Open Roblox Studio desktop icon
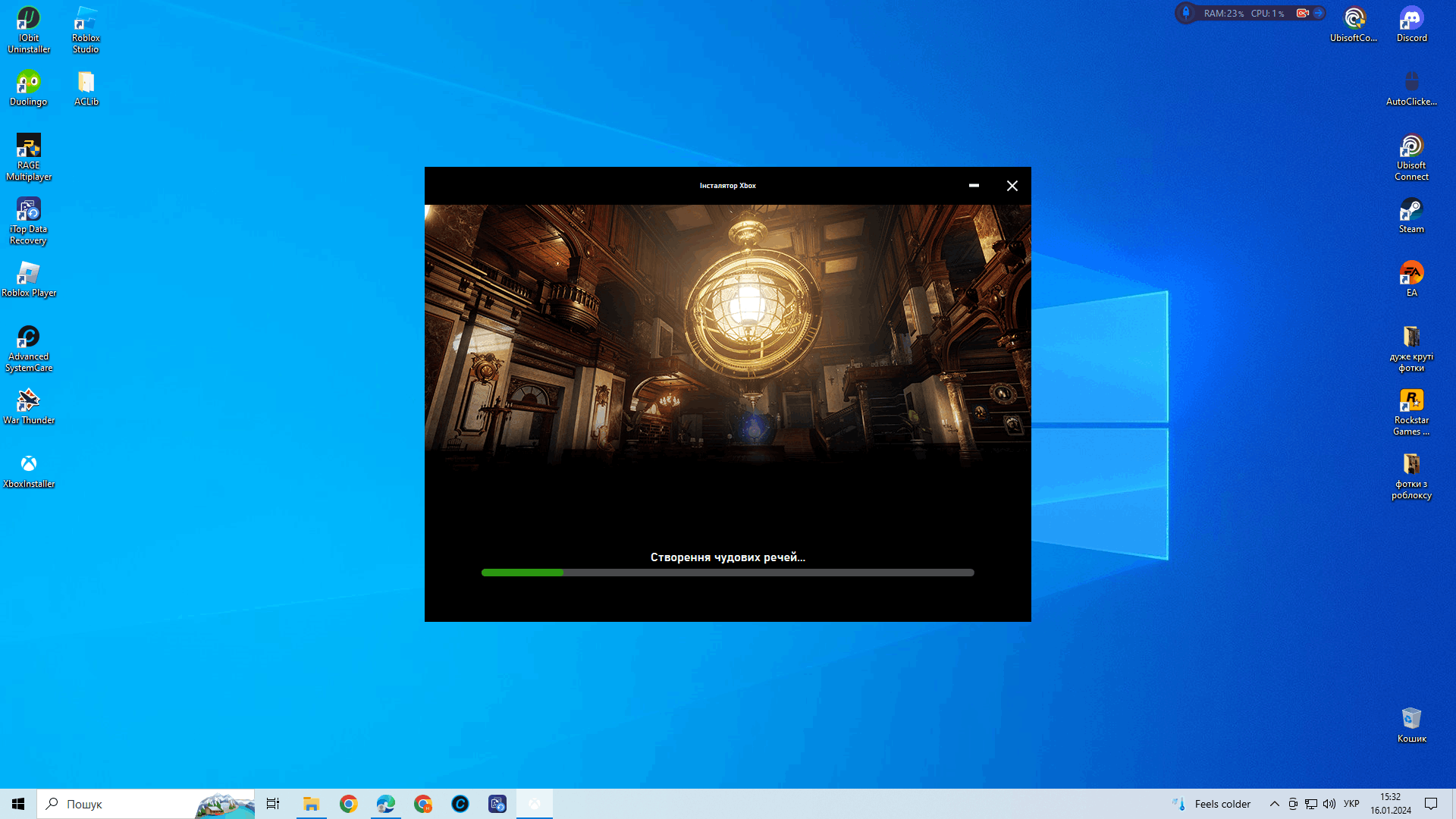Screen dimensions: 1456x819 [86, 30]
